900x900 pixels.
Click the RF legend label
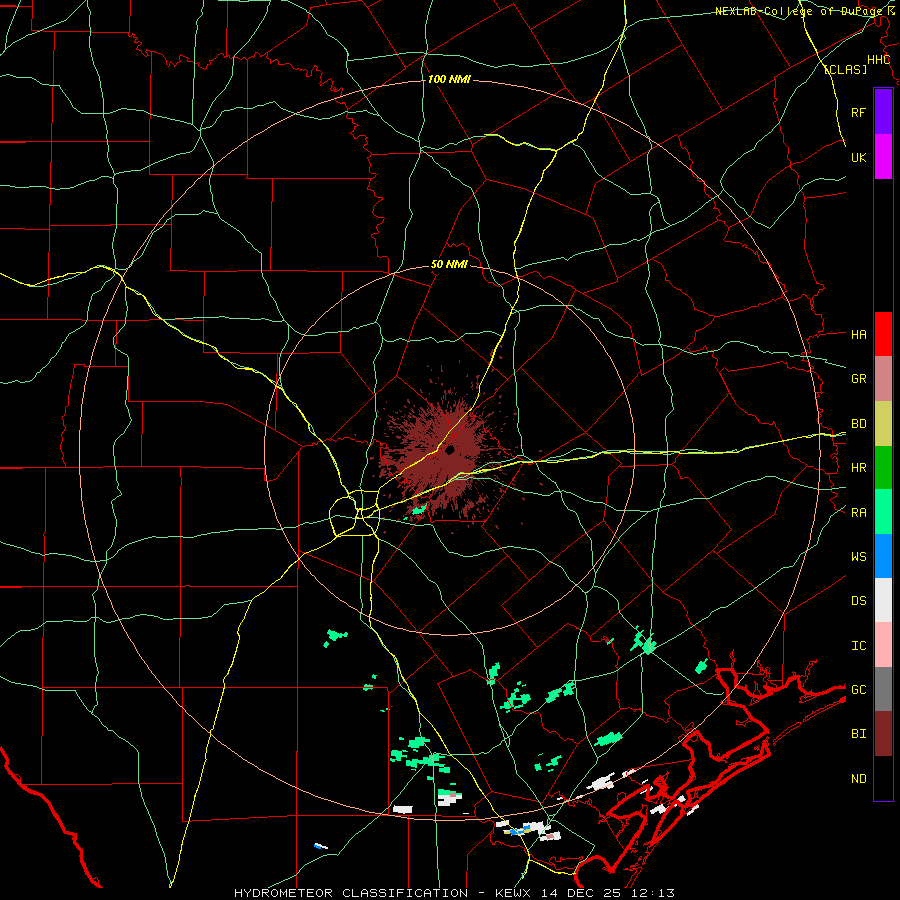[x=858, y=112]
